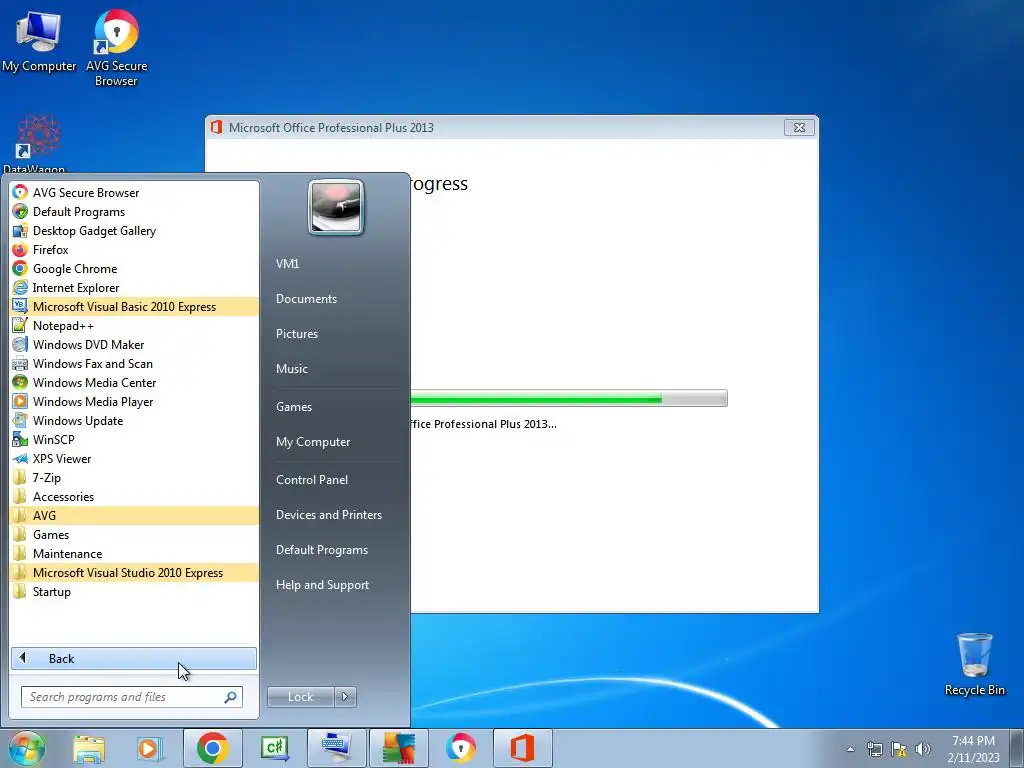Image resolution: width=1024 pixels, height=768 pixels.
Task: Expand the Games folder in All Programs
Action: click(x=134, y=534)
